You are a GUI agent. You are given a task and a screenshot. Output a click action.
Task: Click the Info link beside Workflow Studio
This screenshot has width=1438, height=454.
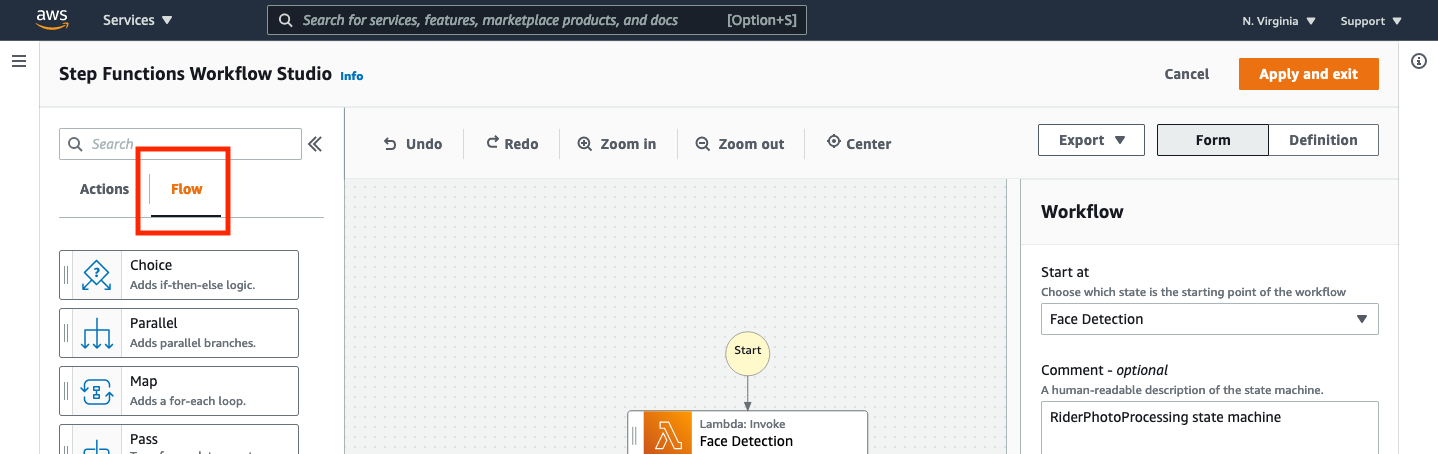point(352,75)
